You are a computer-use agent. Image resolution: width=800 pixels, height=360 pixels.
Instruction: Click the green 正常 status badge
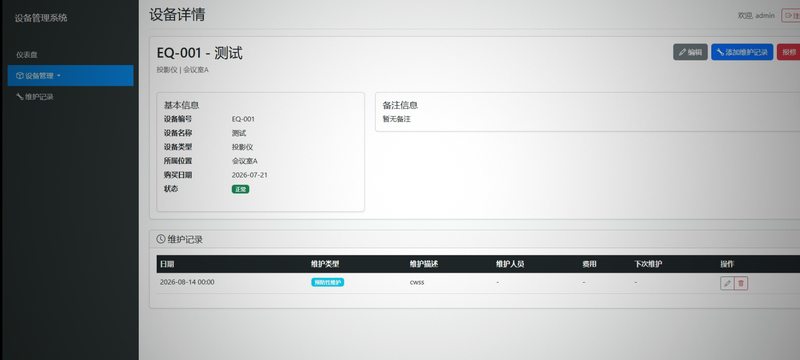coord(240,189)
